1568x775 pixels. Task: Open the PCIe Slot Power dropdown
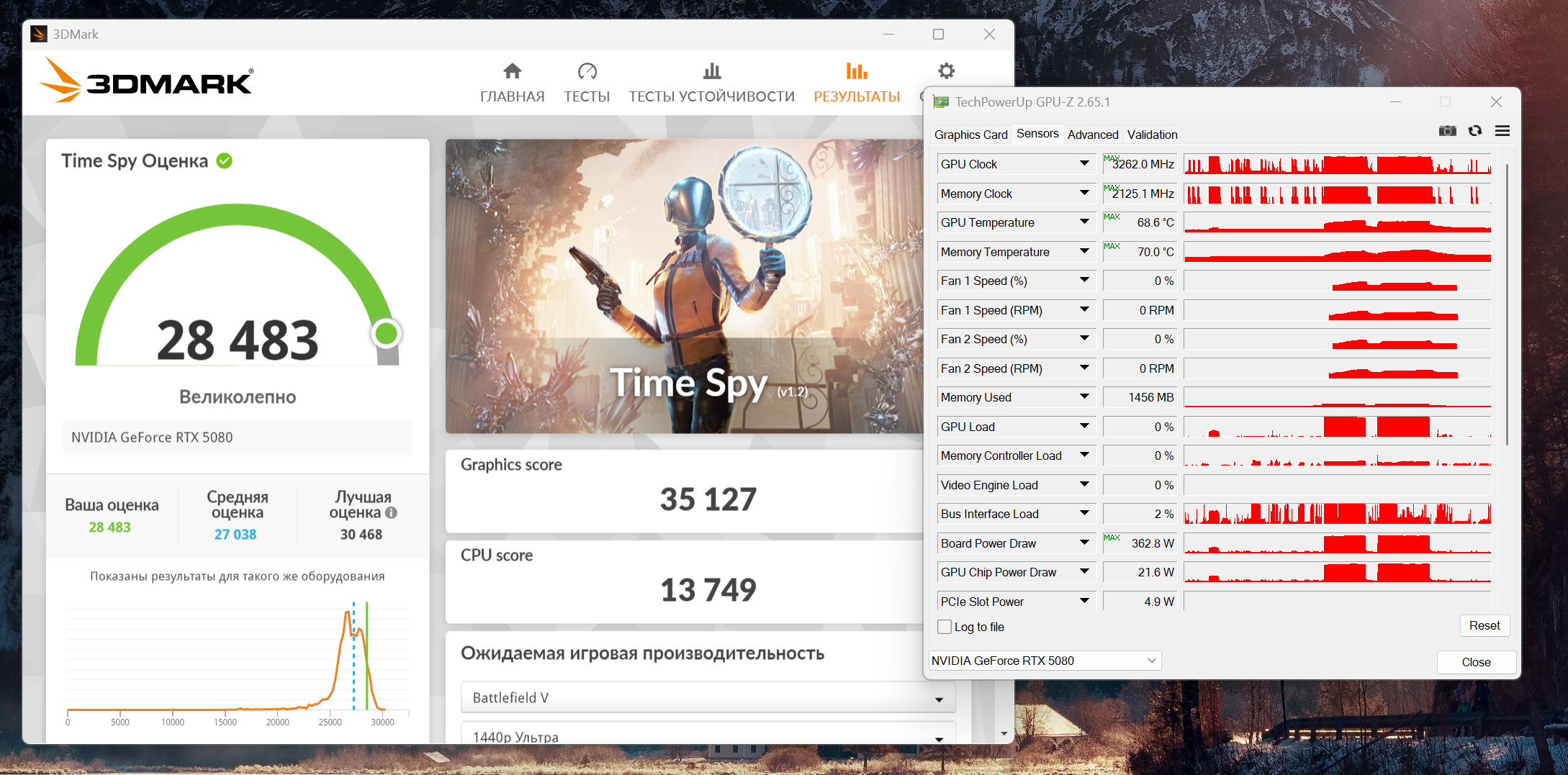(1084, 602)
